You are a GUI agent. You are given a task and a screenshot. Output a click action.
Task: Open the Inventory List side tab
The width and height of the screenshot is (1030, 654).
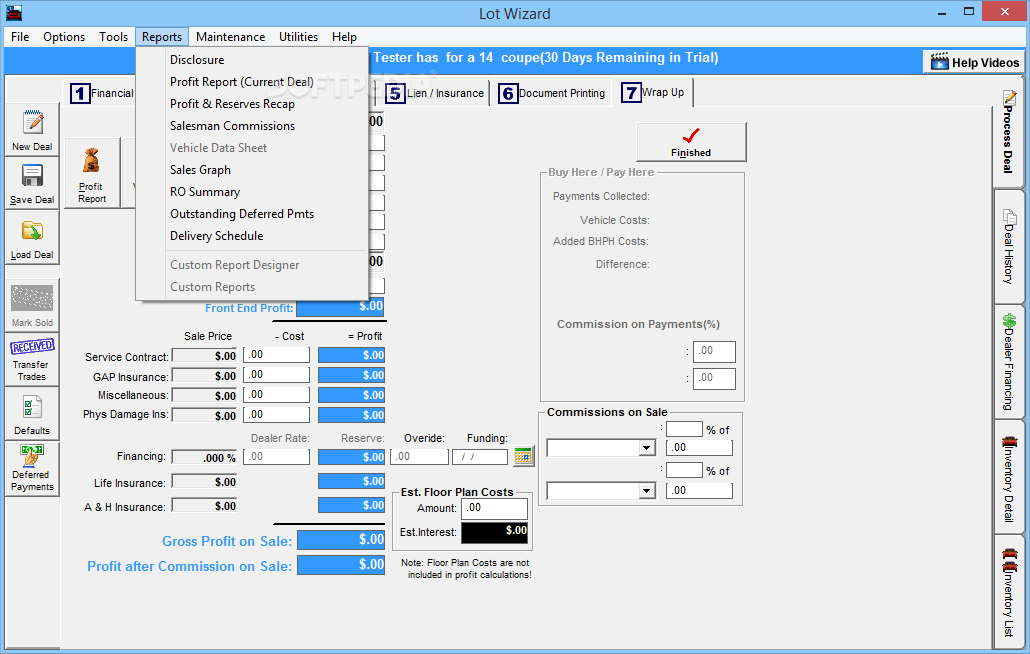tap(1008, 592)
